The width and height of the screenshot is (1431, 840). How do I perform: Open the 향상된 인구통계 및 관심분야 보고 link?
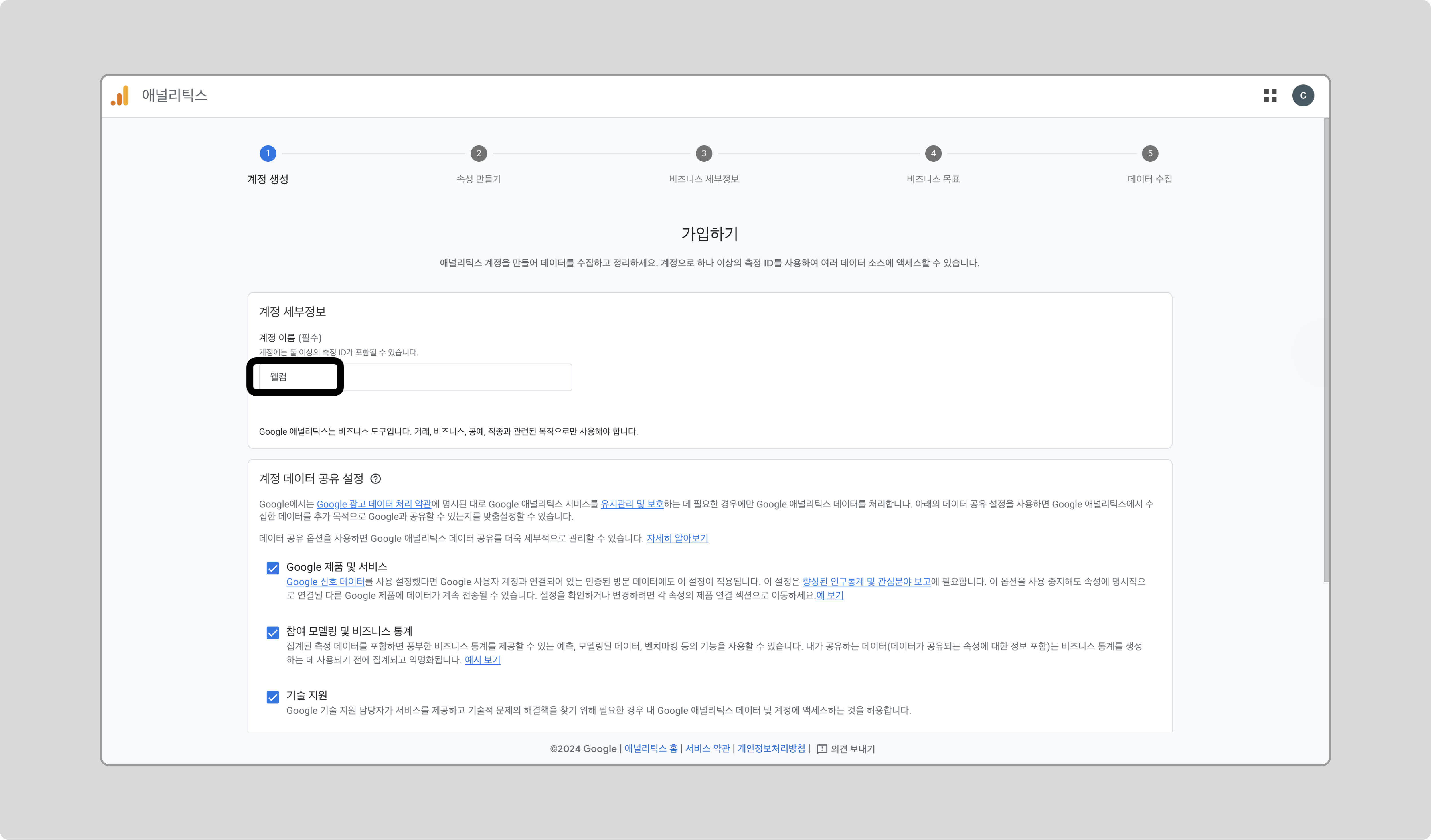click(x=867, y=582)
